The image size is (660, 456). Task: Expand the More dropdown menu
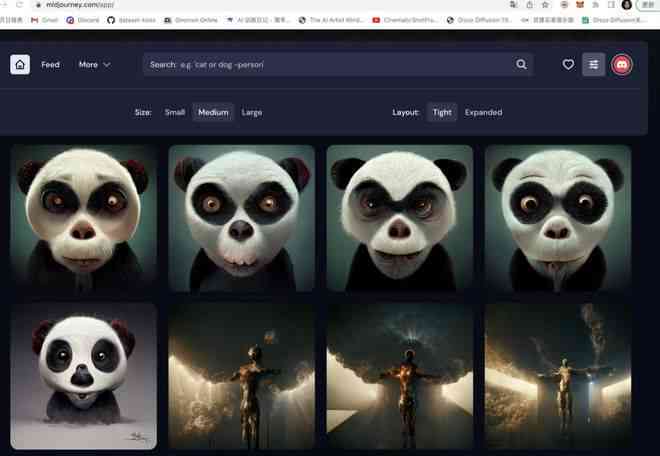(x=95, y=65)
